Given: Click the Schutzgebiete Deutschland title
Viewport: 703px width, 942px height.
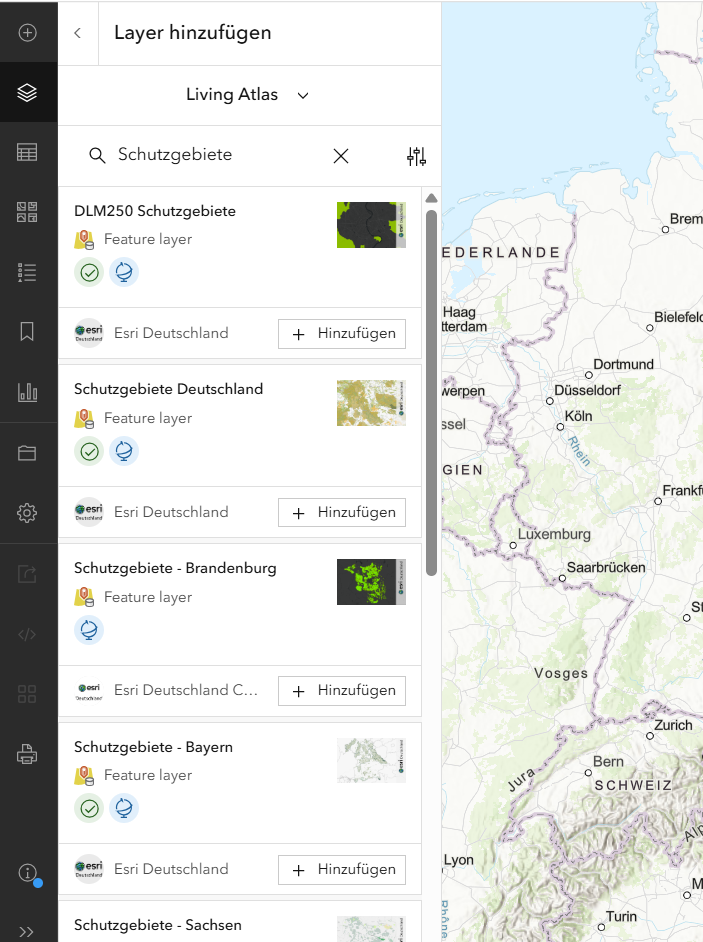Looking at the screenshot, I should 168,389.
